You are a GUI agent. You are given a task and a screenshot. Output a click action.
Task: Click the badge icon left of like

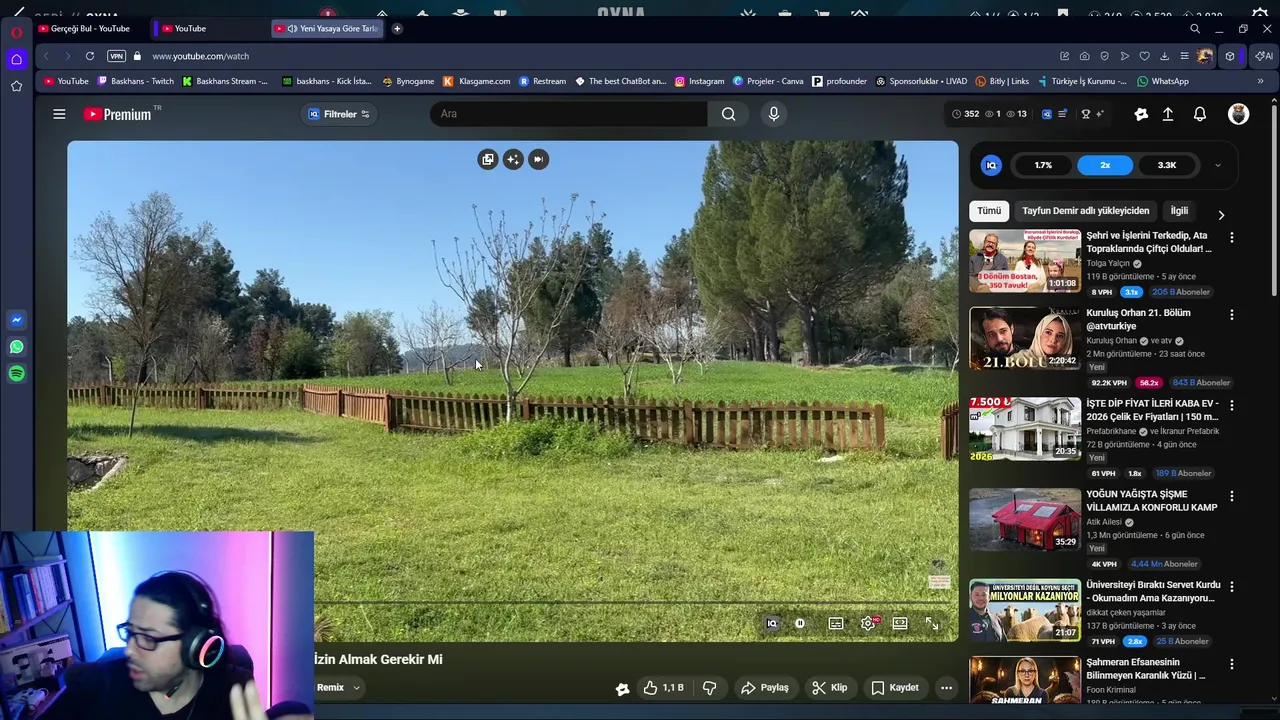[x=622, y=688]
